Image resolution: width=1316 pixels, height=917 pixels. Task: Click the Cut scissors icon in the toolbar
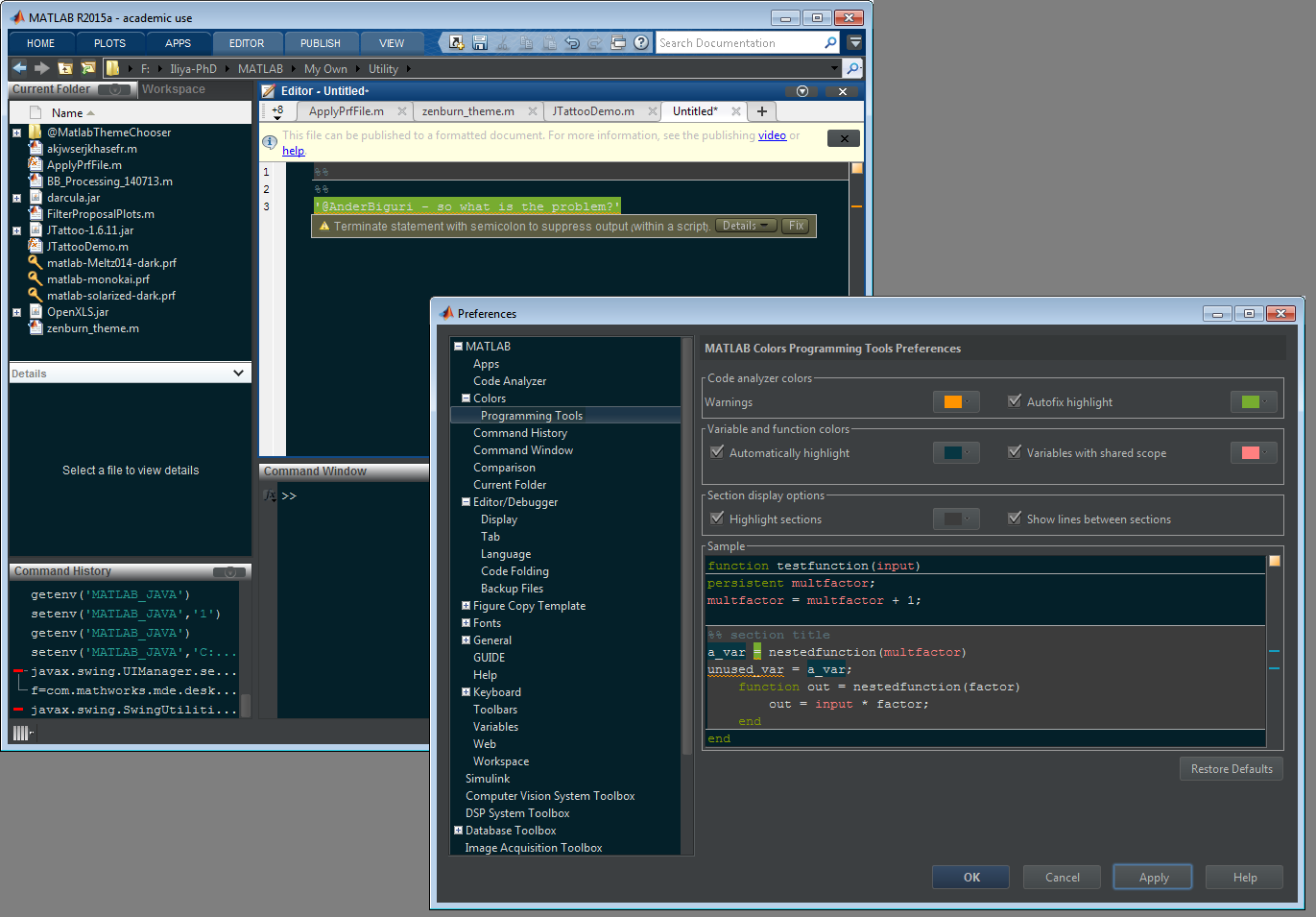[x=504, y=43]
